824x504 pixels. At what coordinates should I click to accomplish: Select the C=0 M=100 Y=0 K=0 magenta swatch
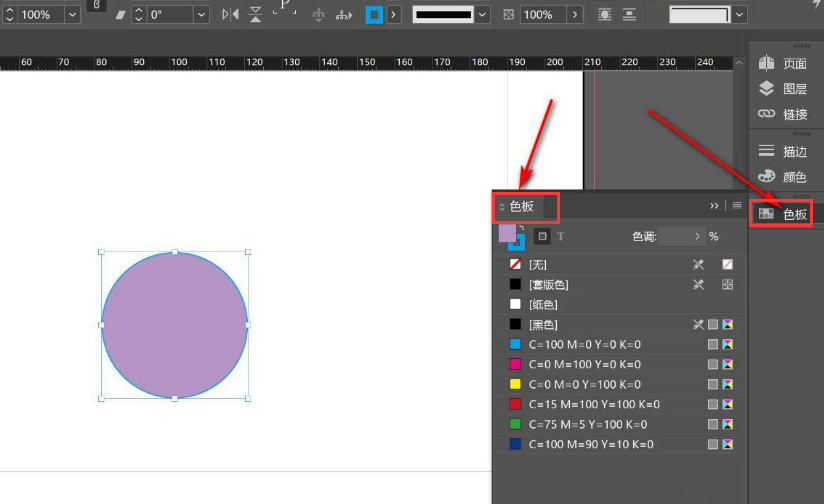[585, 365]
